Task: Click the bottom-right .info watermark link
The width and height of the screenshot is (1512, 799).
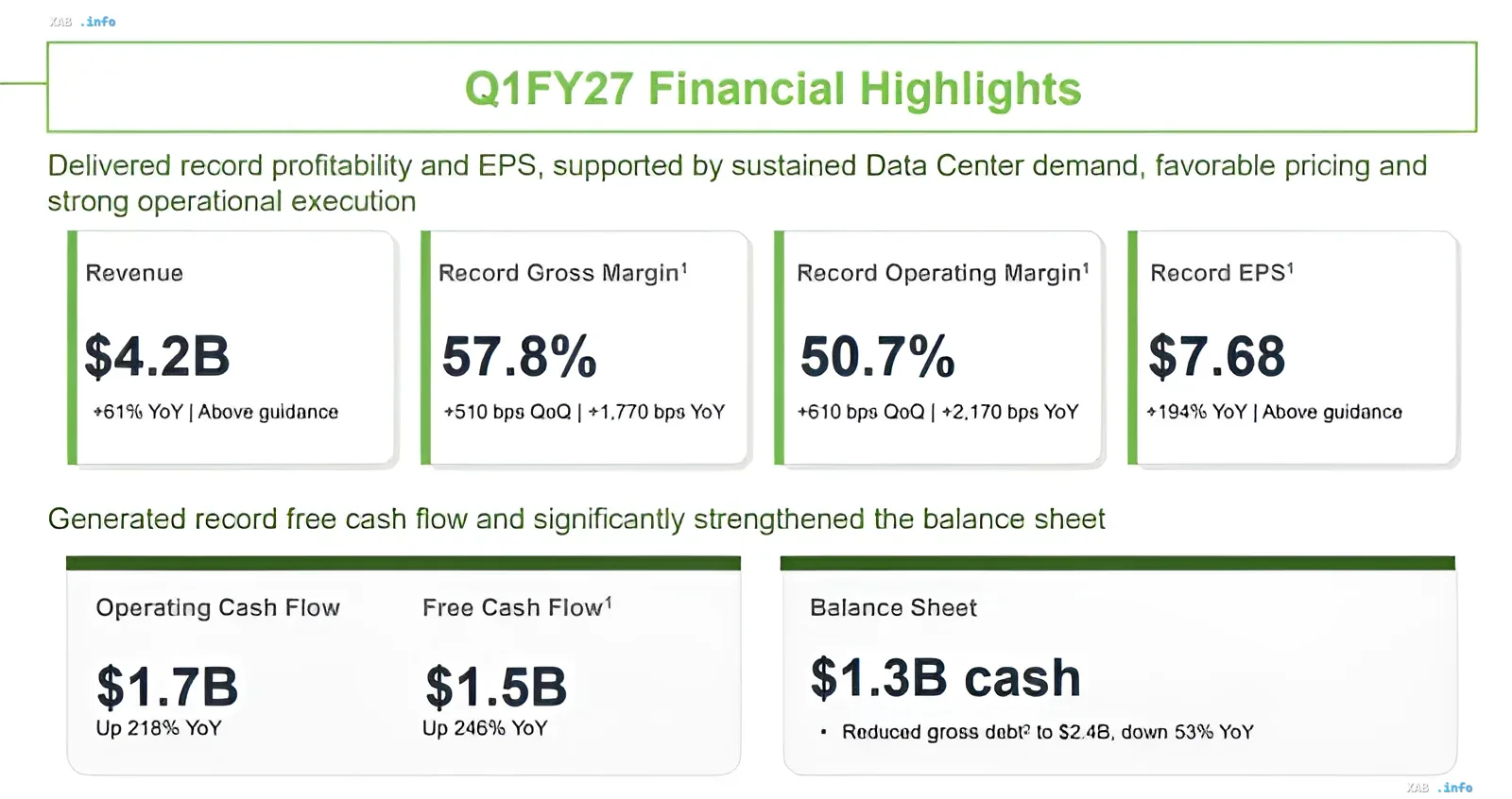Action: tap(1455, 787)
